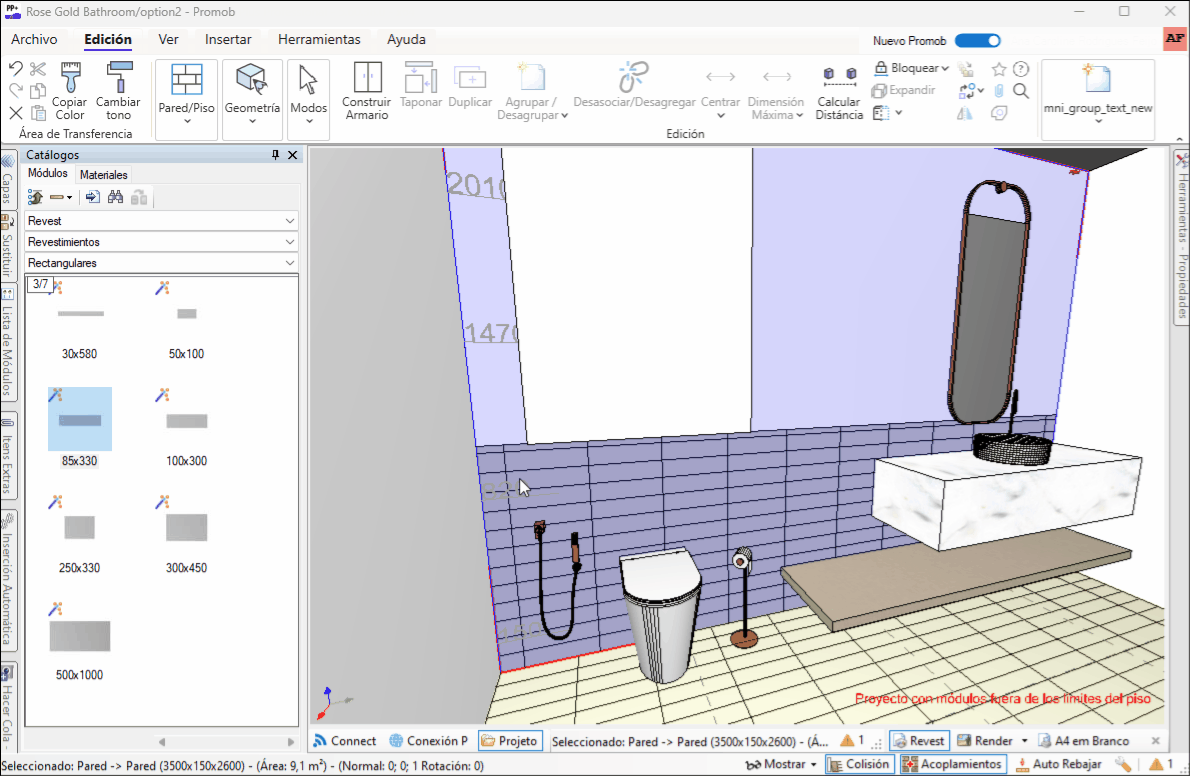Click the blue arrow import icon in Catálogos

coord(93,197)
